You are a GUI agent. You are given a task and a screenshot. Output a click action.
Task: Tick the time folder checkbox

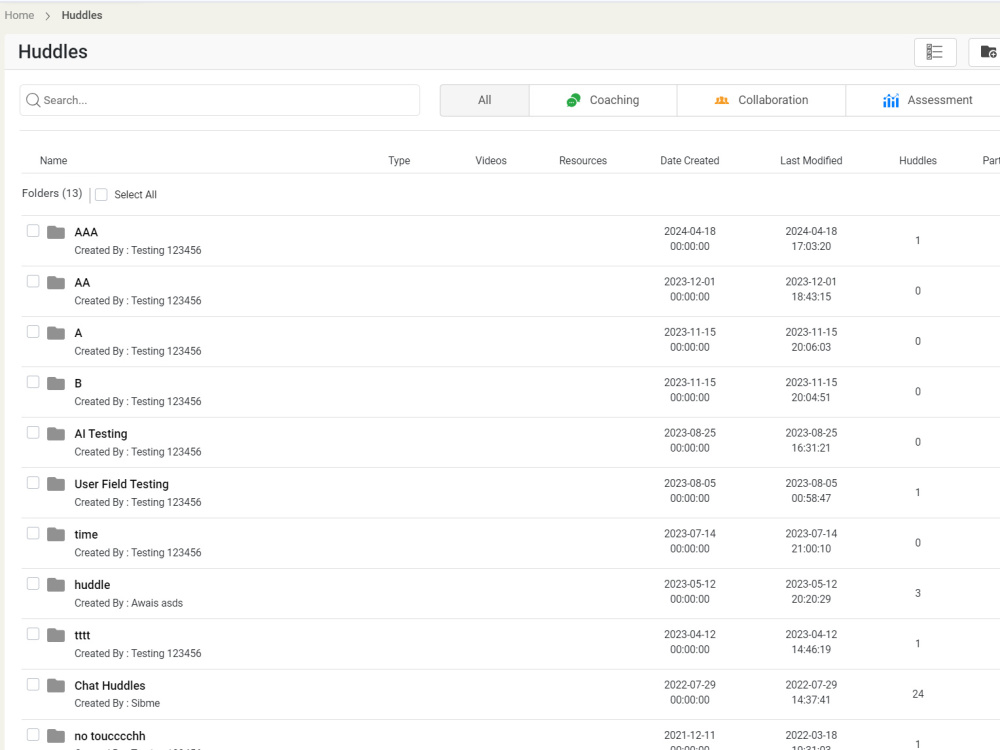(33, 533)
